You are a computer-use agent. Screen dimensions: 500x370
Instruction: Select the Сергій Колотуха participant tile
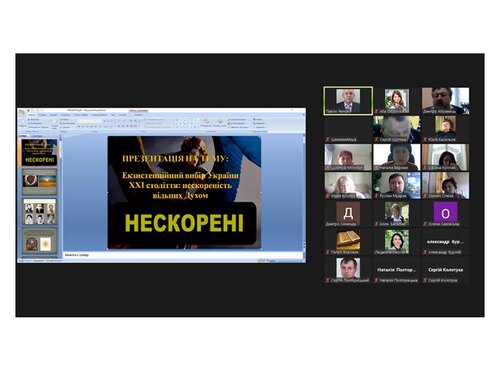click(x=445, y=270)
